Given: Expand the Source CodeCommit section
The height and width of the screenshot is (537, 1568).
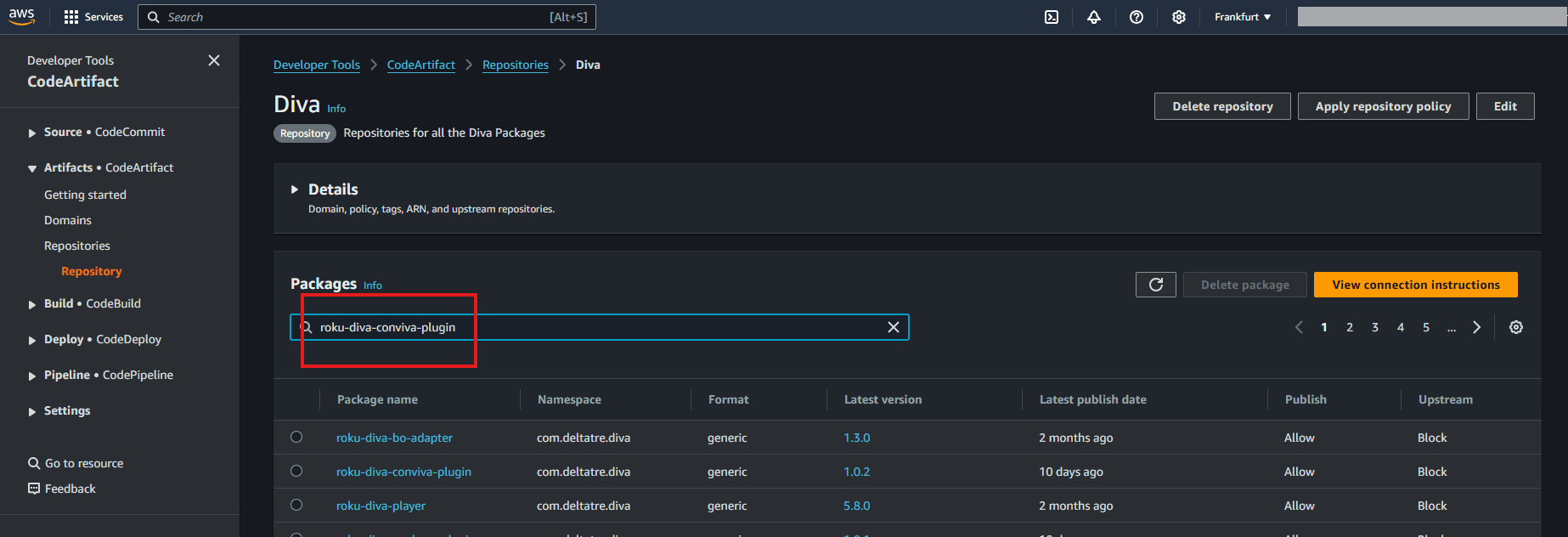Looking at the screenshot, I should click(32, 133).
